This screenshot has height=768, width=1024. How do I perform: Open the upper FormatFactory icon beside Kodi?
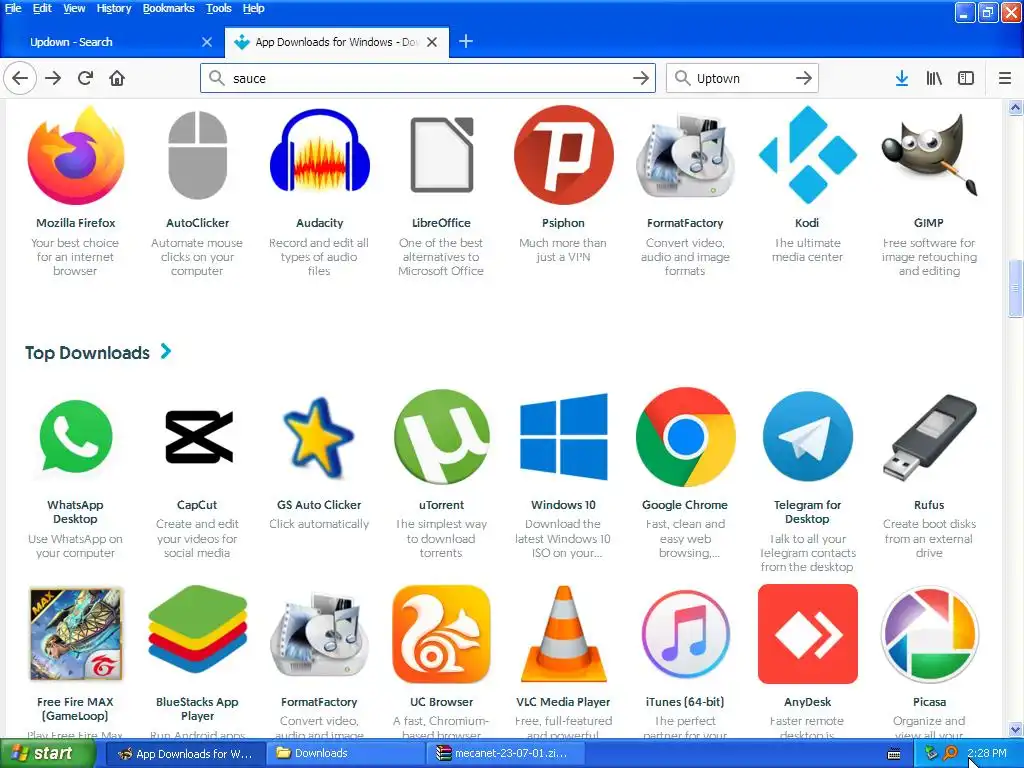pos(685,155)
